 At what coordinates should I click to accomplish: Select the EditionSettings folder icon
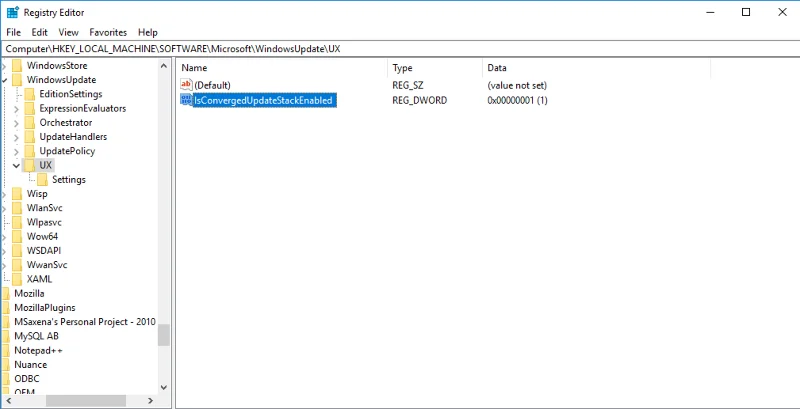pyautogui.click(x=30, y=94)
